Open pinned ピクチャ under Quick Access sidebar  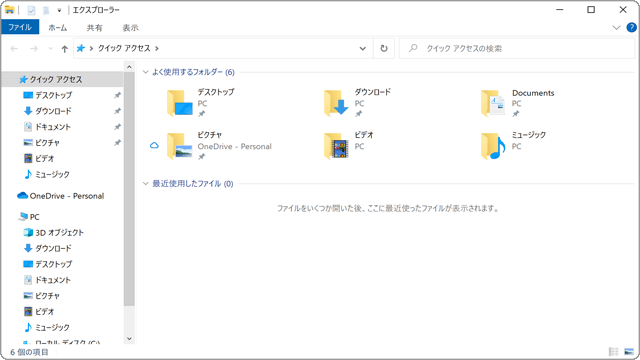pos(47,143)
